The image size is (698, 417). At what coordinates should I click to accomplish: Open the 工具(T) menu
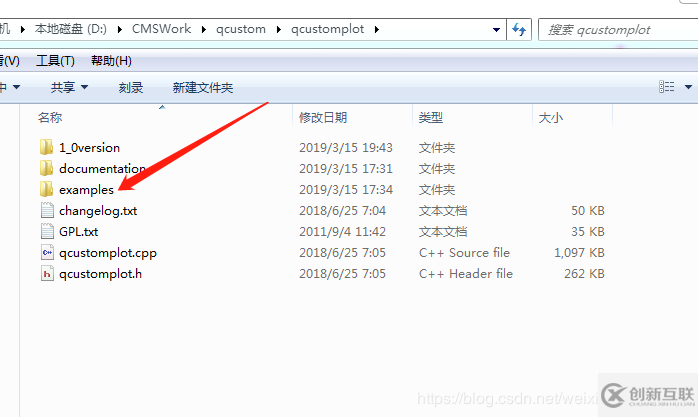tap(55, 61)
